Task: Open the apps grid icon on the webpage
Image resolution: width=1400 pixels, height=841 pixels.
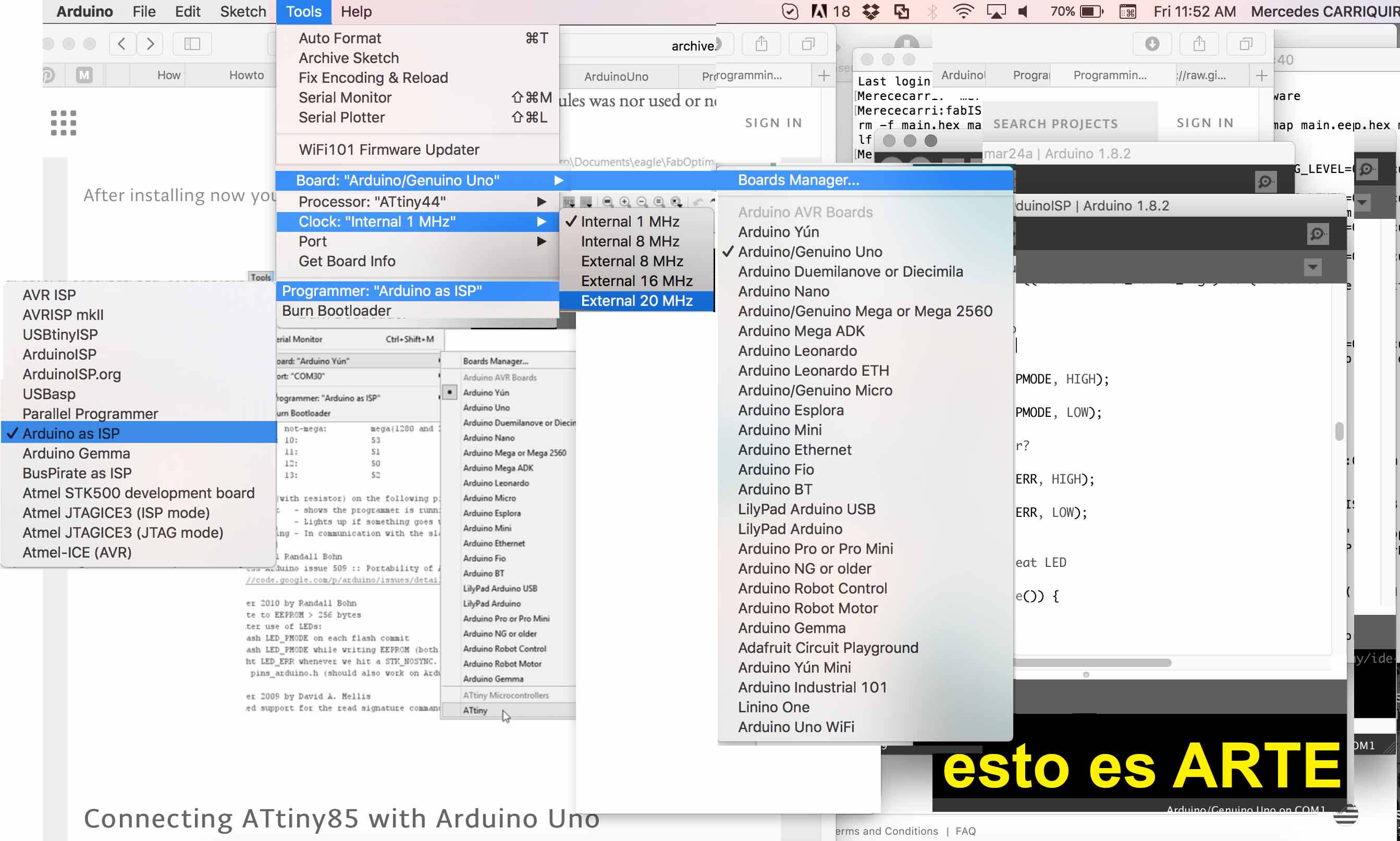Action: pyautogui.click(x=64, y=123)
